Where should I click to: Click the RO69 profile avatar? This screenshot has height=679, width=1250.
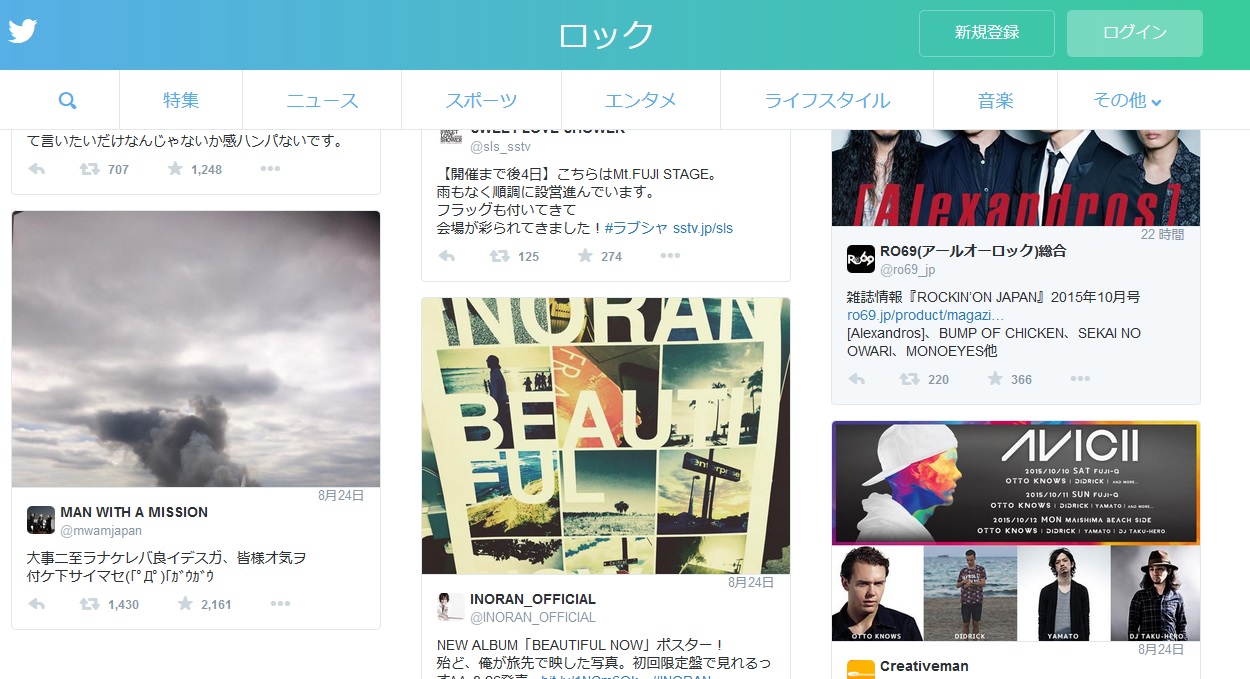point(861,259)
